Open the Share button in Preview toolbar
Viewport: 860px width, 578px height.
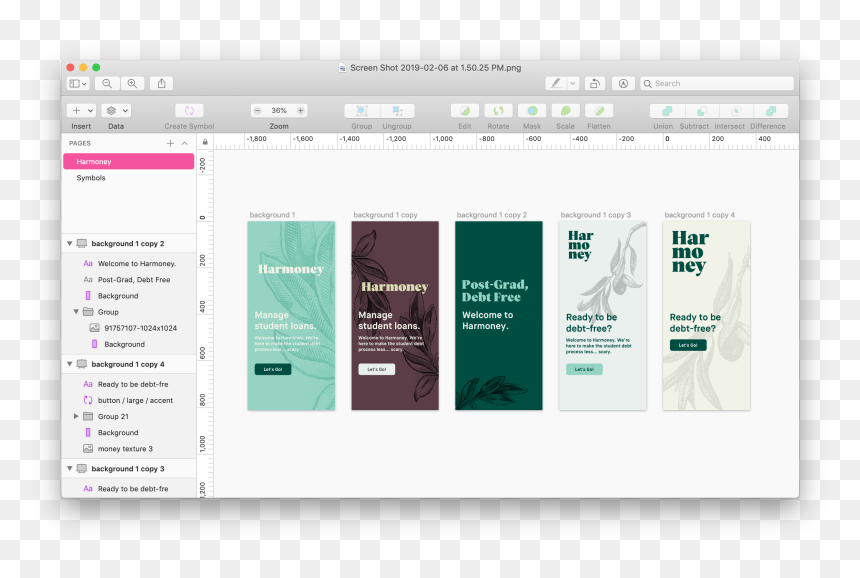point(161,83)
